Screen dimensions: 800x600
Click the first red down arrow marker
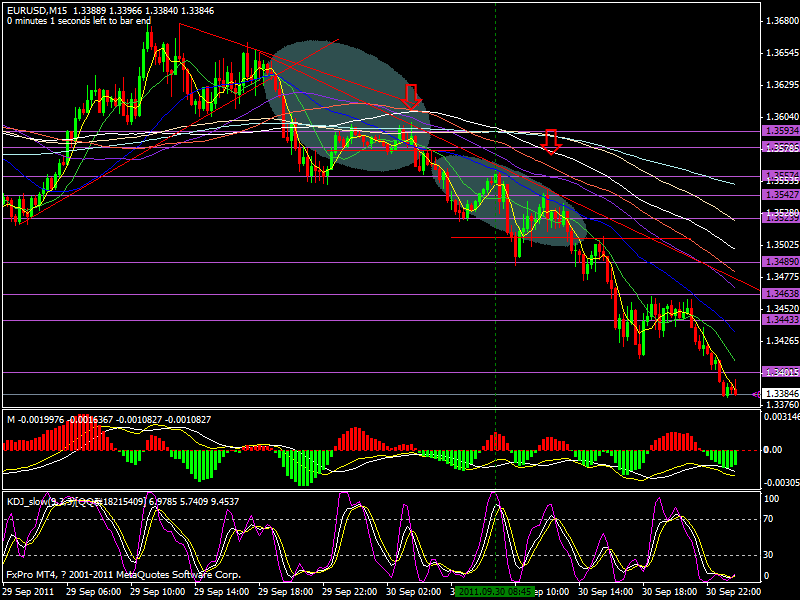click(412, 97)
